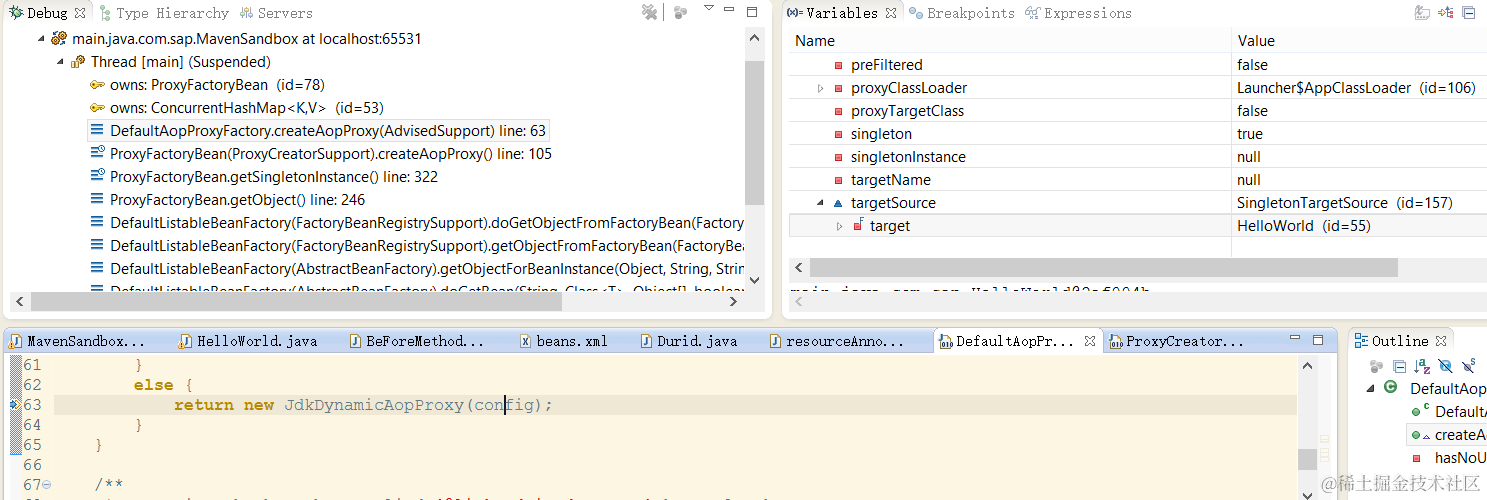This screenshot has height=500, width=1487.
Task: Open the Debug view menu dropdown arrow
Action: pos(709,8)
